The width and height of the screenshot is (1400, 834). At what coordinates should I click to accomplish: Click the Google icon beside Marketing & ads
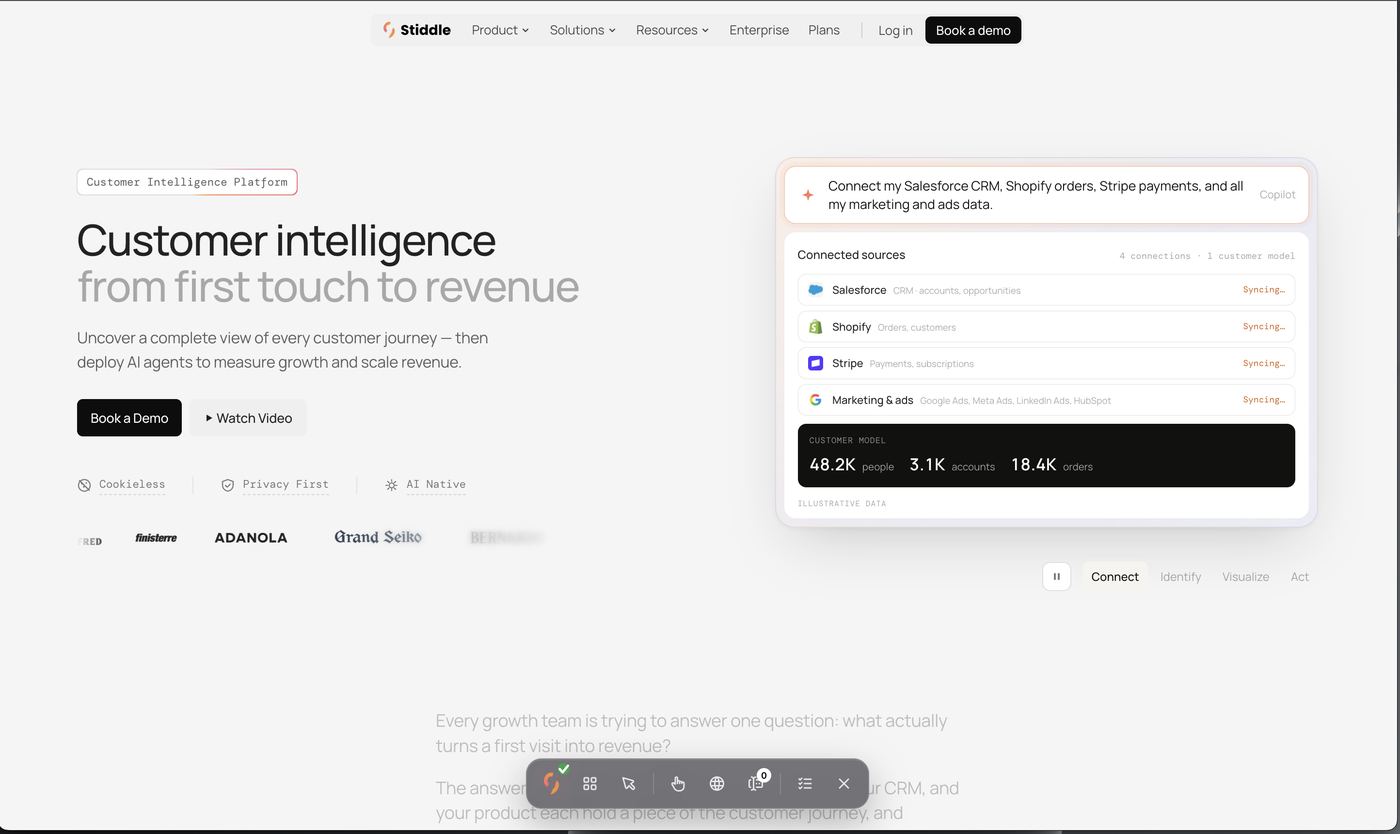pos(815,400)
